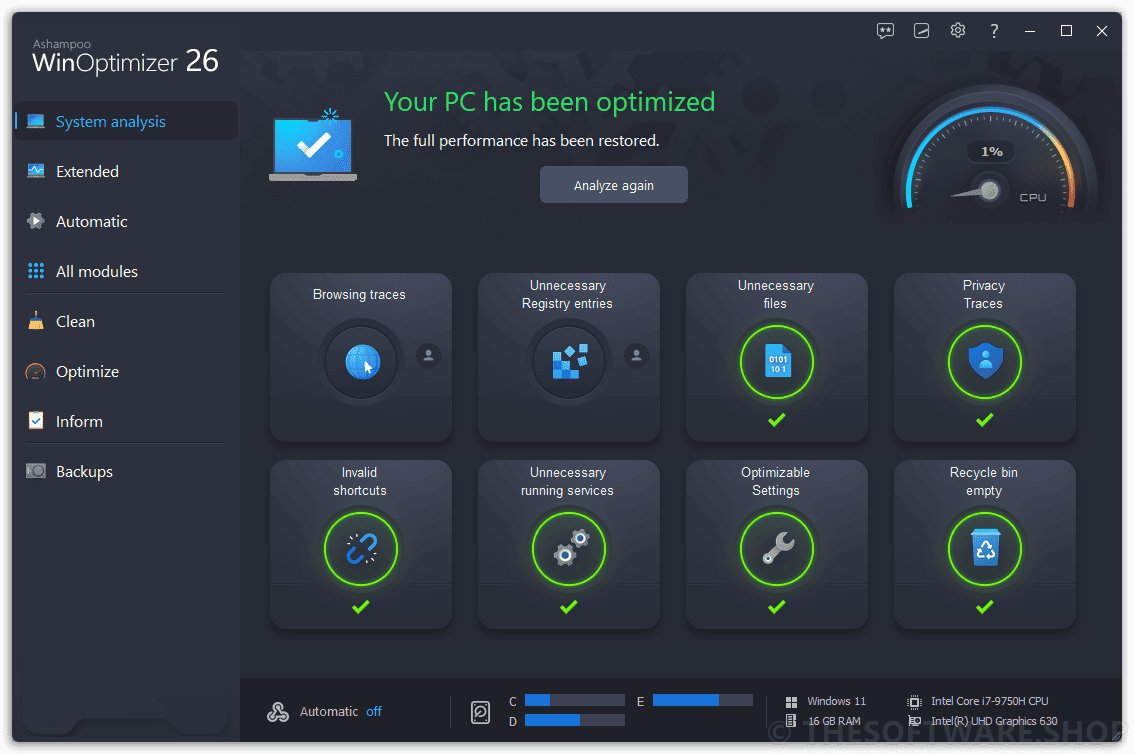The height and width of the screenshot is (754, 1134).
Task: Click the hard drive icon in footer
Action: (x=480, y=712)
